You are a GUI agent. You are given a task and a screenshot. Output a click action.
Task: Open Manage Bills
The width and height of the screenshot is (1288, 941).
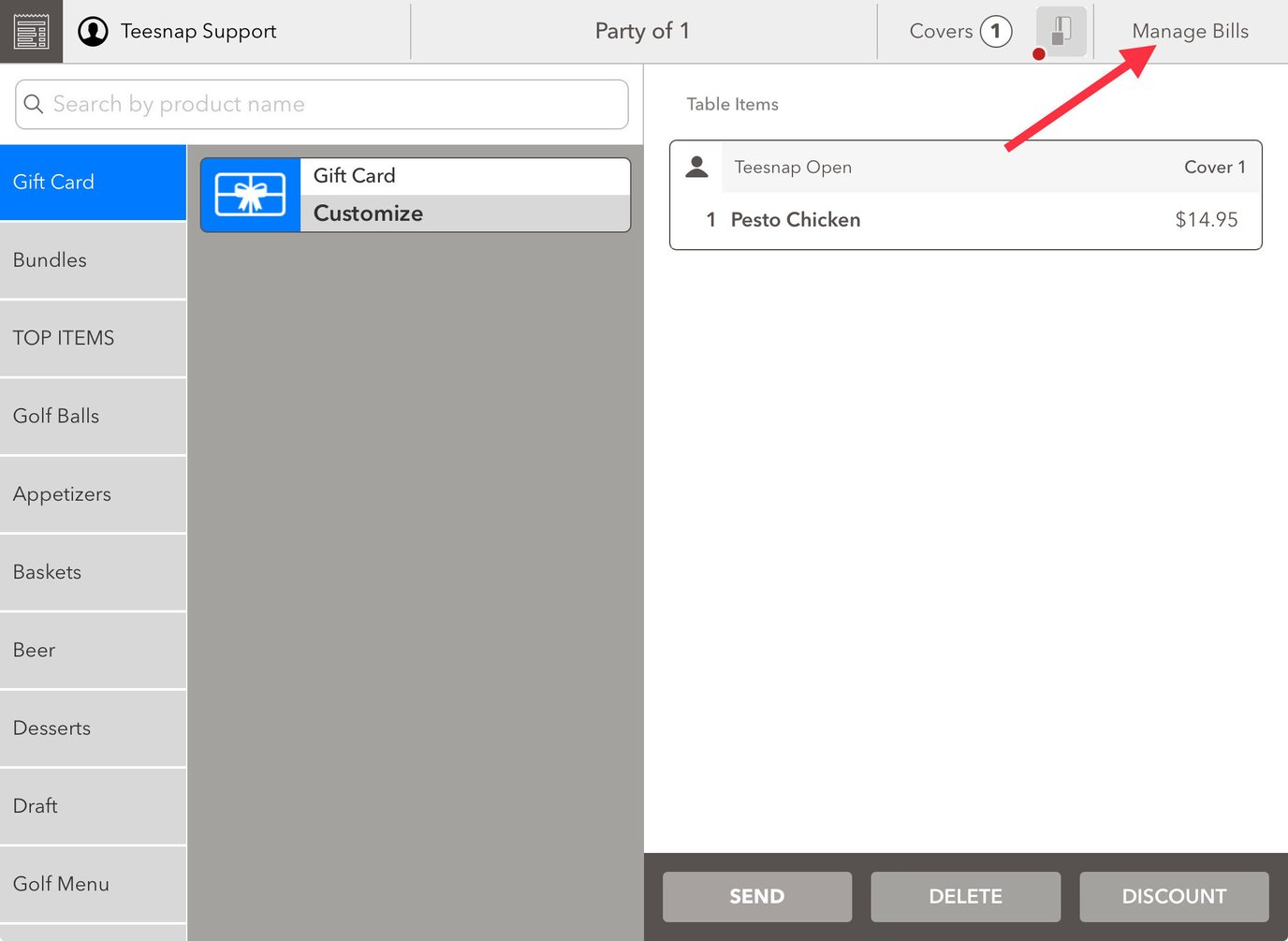pos(1190,31)
